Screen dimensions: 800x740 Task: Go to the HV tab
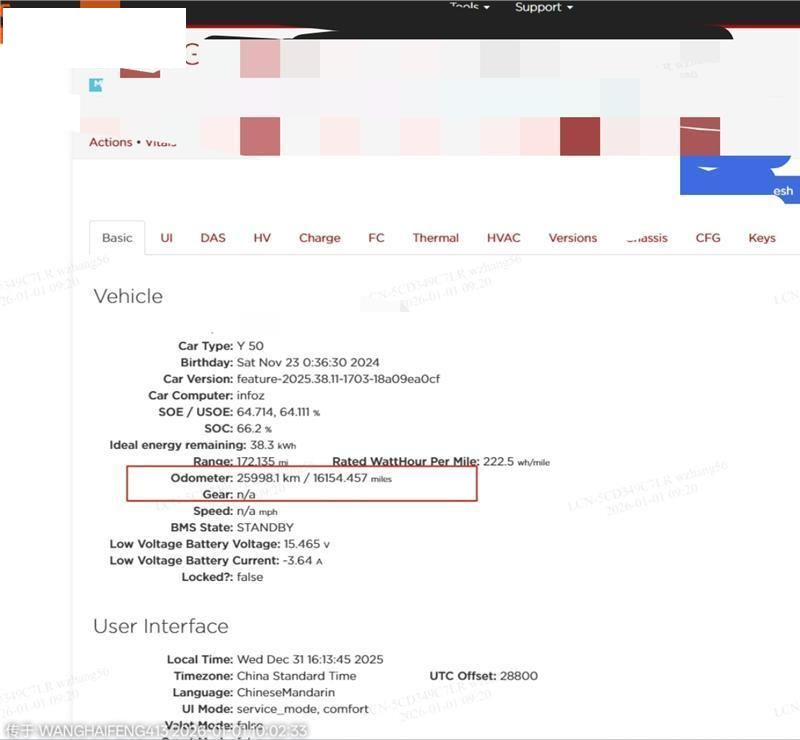click(x=262, y=238)
